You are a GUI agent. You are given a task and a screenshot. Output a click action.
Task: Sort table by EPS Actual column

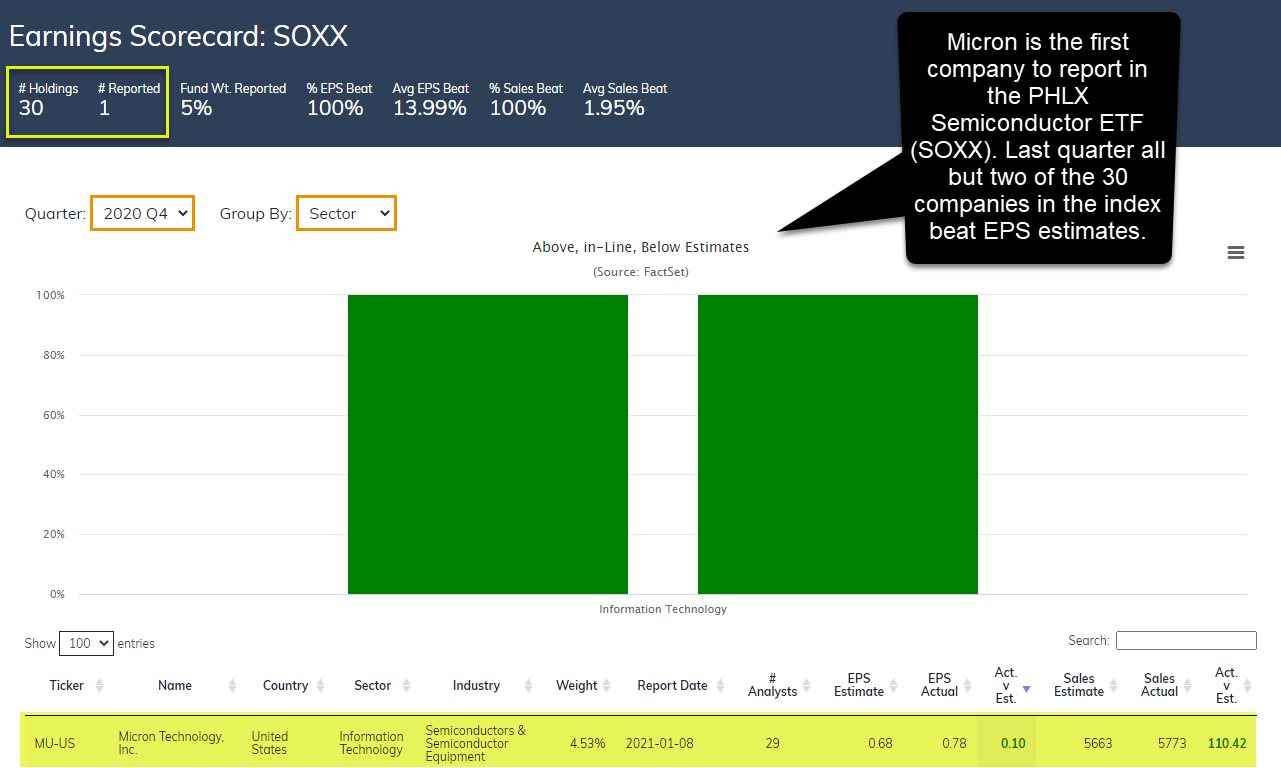click(x=946, y=685)
